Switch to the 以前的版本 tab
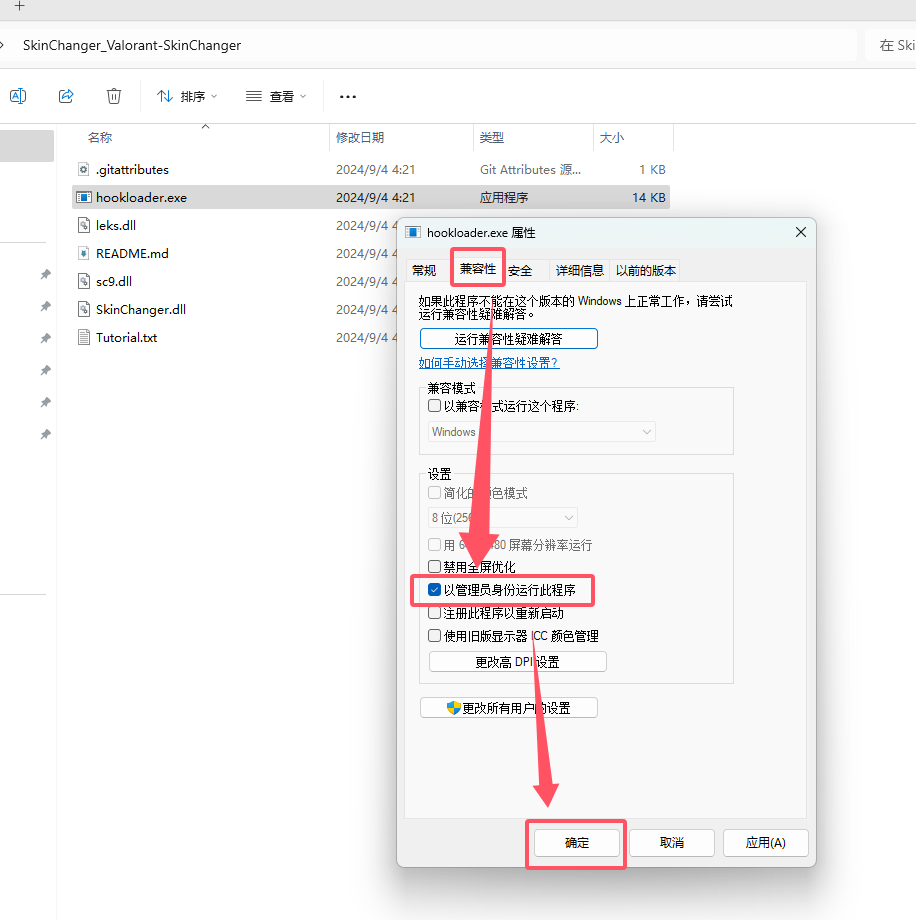 point(645,270)
